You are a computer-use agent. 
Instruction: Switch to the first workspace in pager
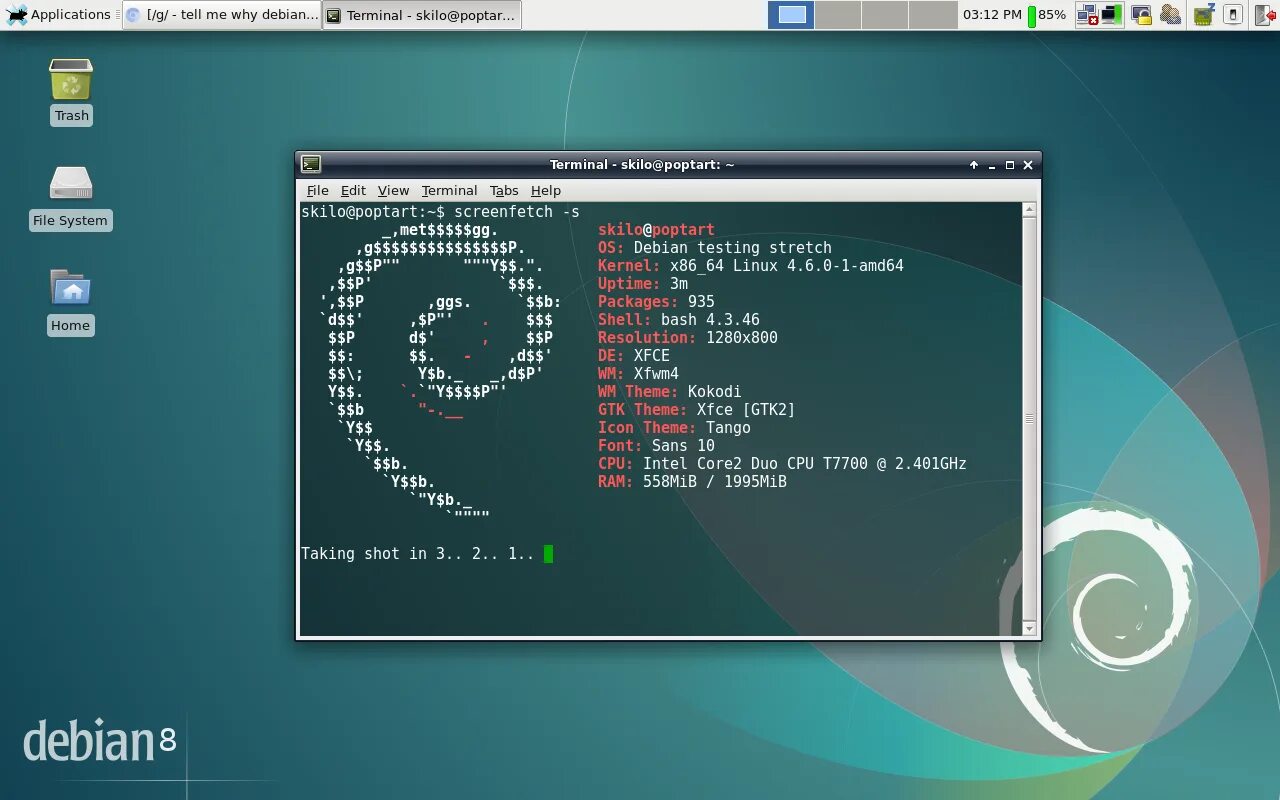click(791, 15)
